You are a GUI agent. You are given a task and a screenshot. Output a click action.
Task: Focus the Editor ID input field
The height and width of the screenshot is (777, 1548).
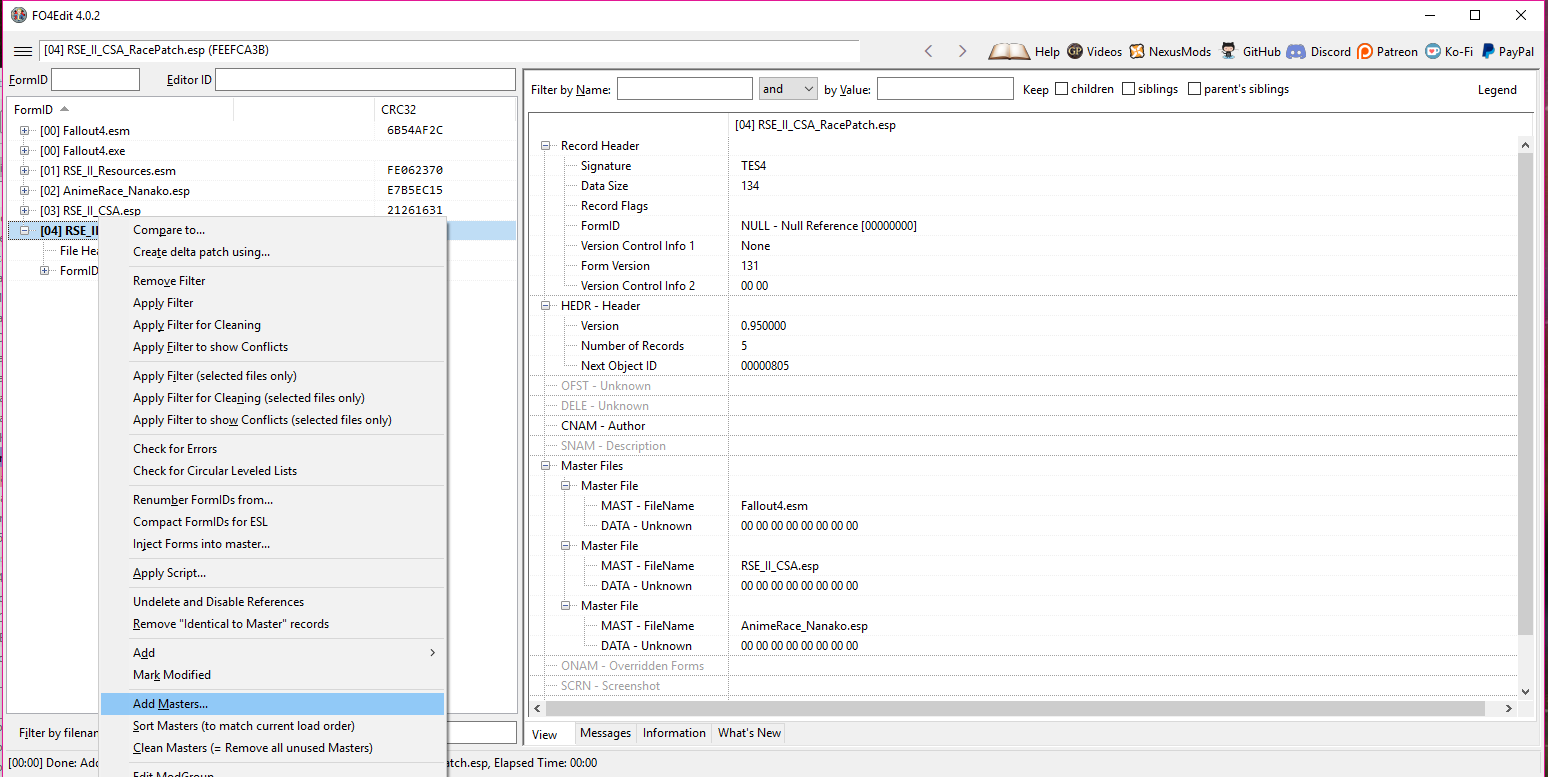tap(365, 80)
